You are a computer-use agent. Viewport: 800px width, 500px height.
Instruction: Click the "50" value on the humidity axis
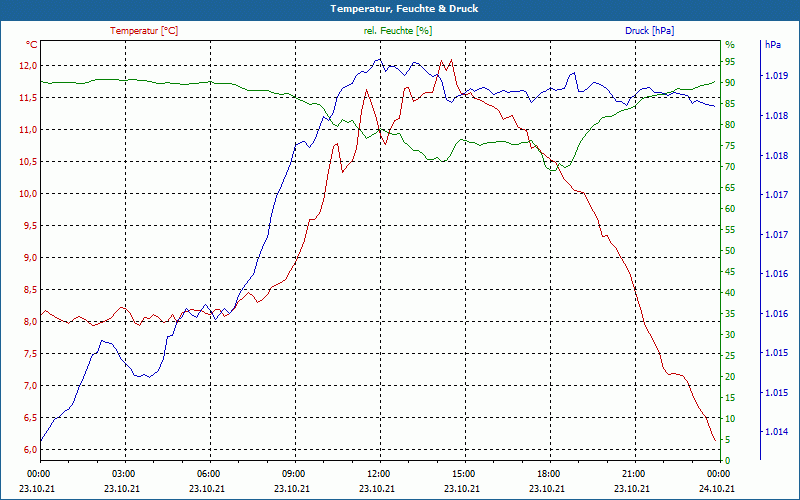point(730,251)
